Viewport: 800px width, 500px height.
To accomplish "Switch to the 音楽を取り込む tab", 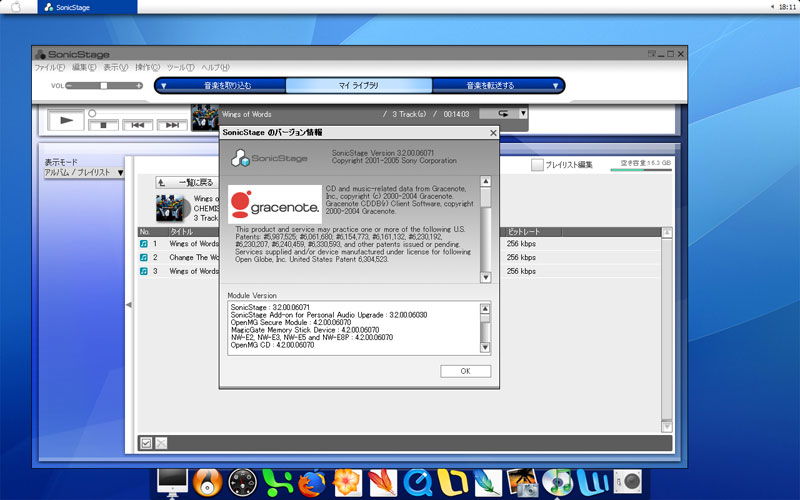I will (228, 86).
